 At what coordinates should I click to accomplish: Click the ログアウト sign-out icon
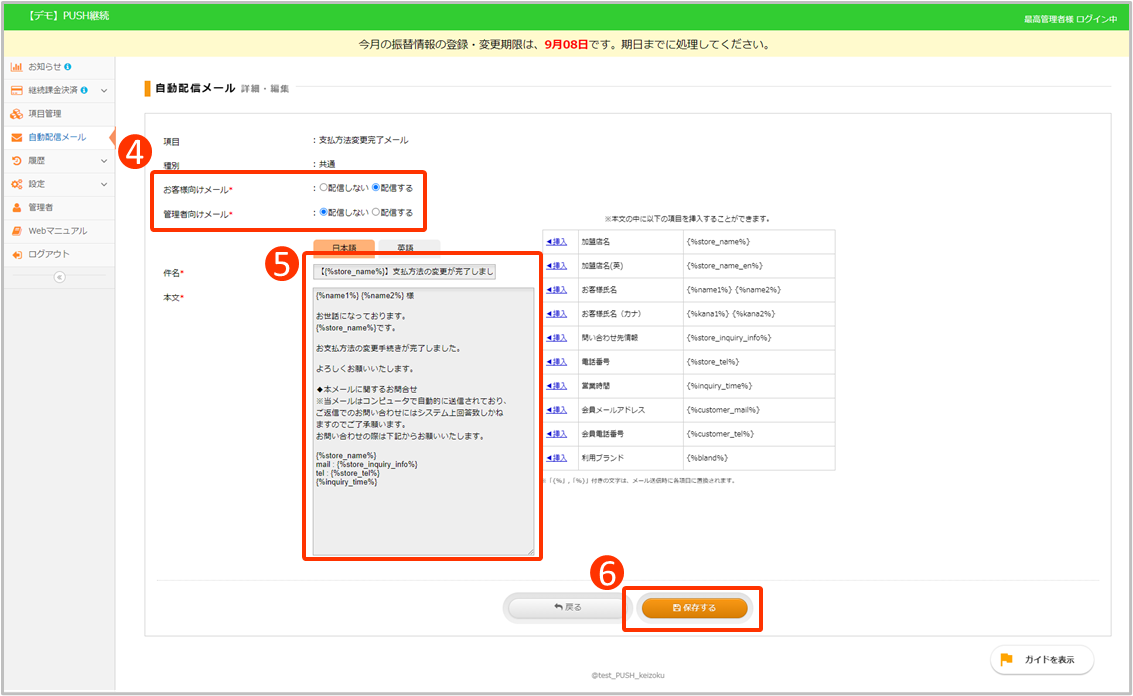(16, 254)
